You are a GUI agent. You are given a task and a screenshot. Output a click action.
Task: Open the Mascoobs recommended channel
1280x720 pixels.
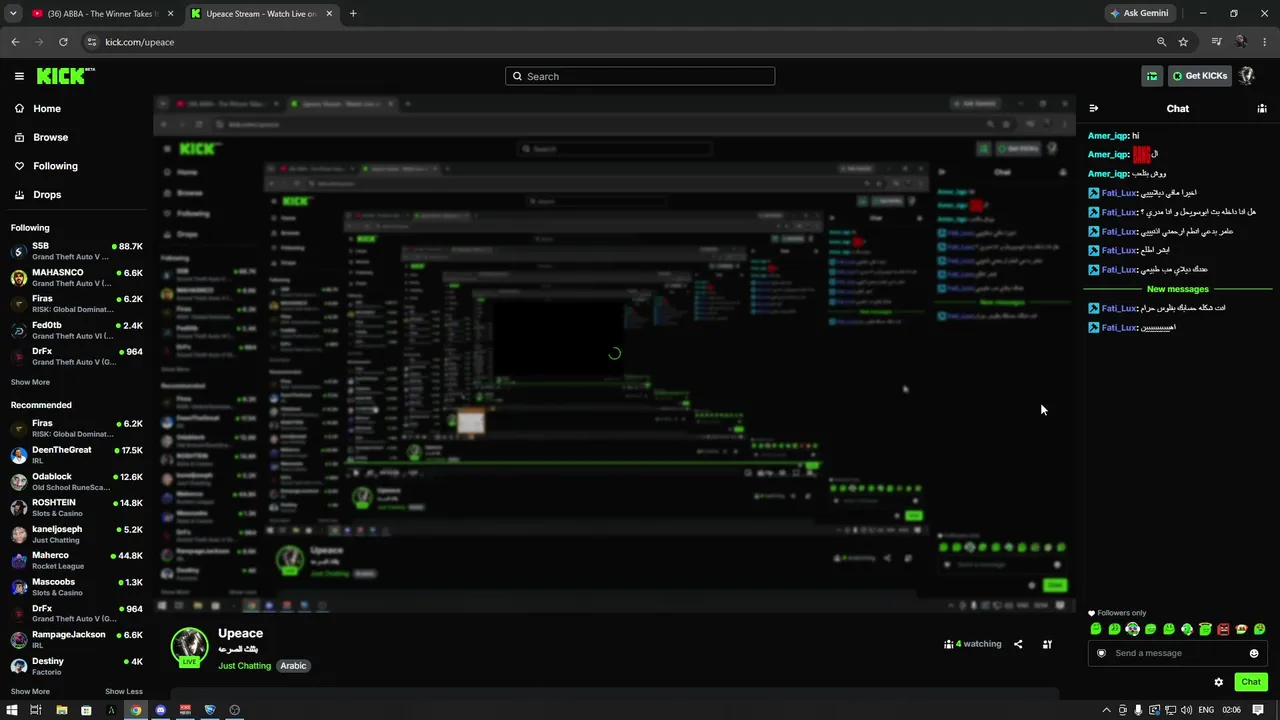pyautogui.click(x=77, y=587)
